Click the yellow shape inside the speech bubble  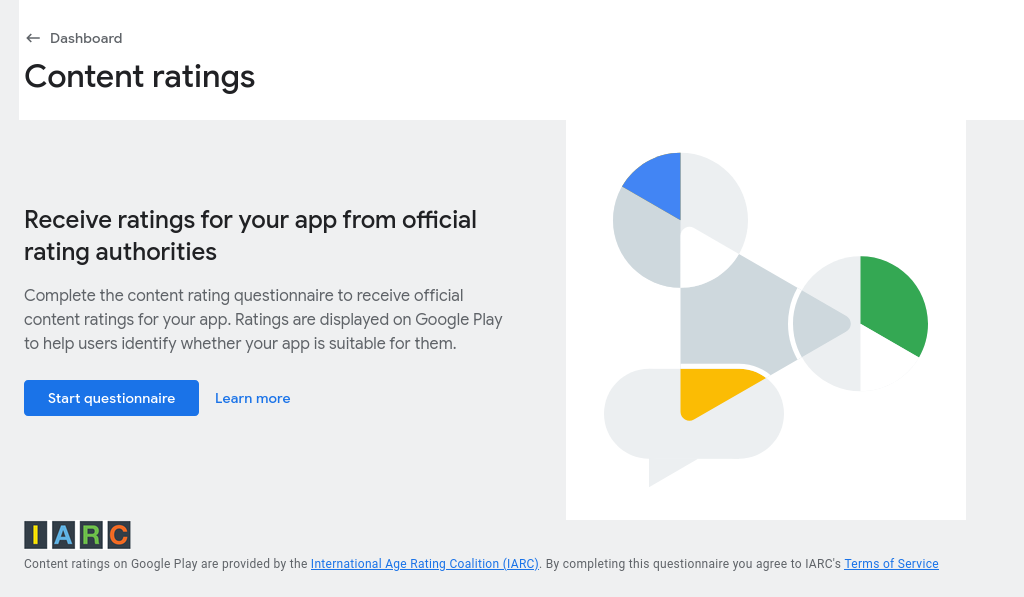coord(711,390)
